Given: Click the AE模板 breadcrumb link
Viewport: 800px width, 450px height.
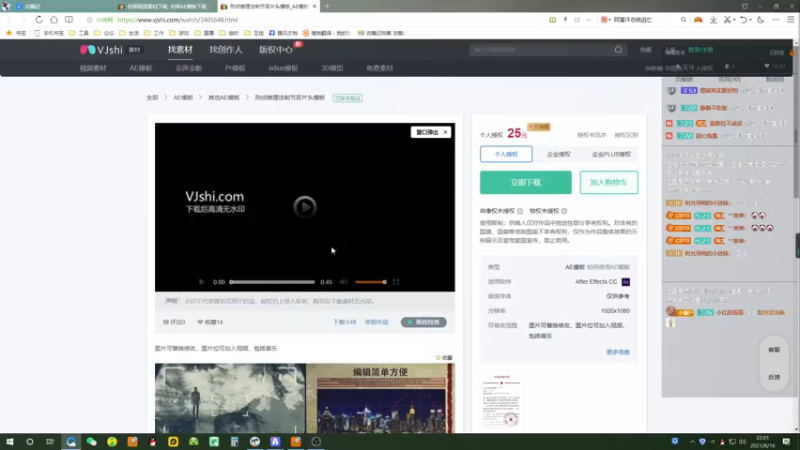Looking at the screenshot, I should (x=183, y=97).
